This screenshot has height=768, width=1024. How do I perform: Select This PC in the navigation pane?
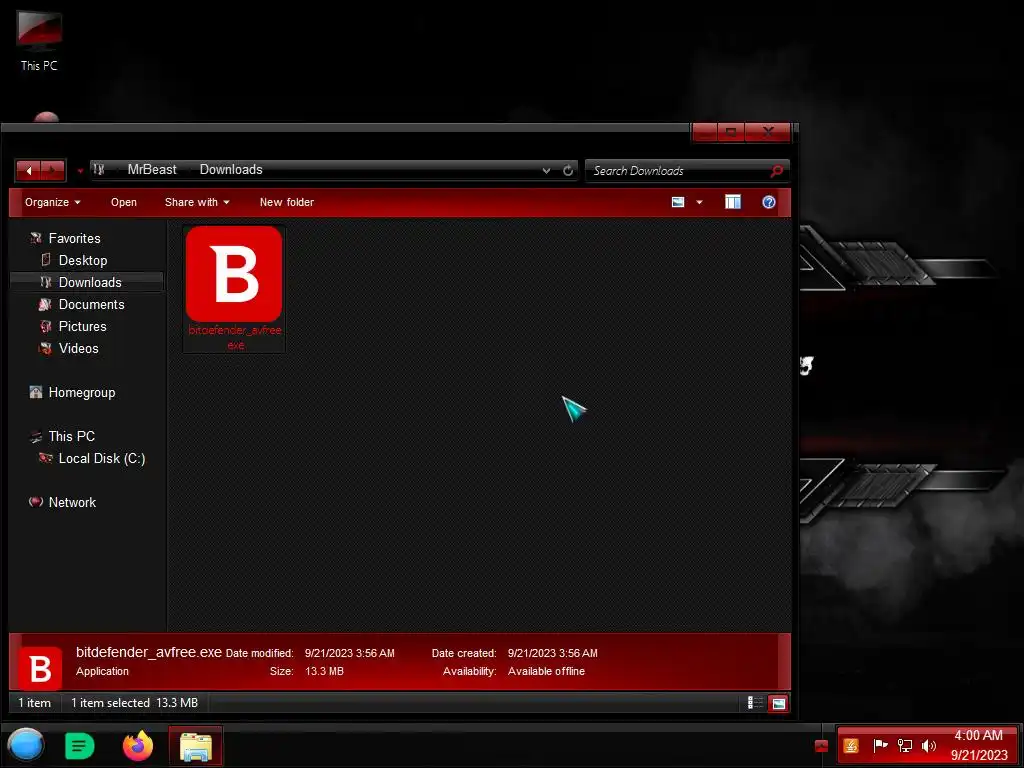(71, 436)
